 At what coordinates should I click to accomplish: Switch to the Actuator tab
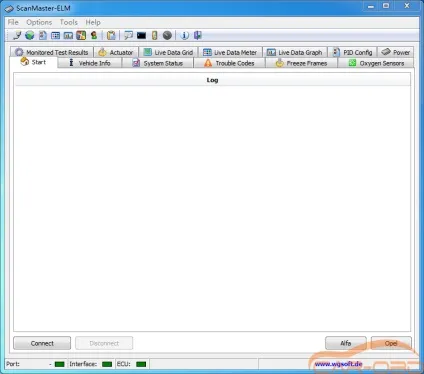tap(116, 52)
